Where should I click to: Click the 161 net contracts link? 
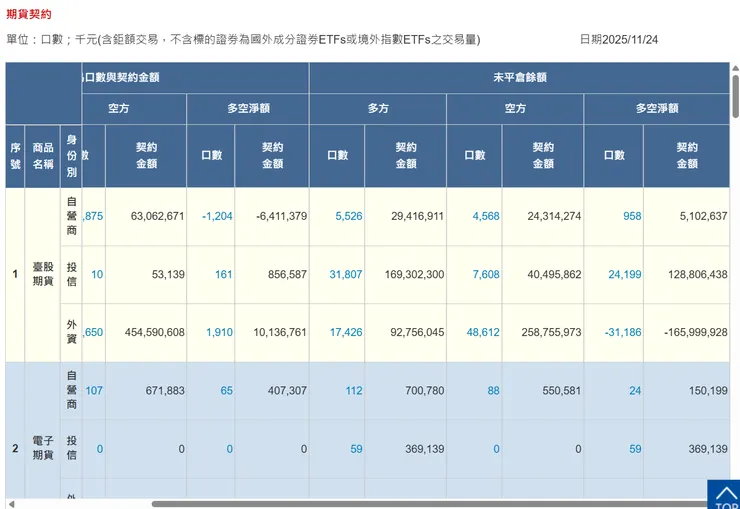224,274
